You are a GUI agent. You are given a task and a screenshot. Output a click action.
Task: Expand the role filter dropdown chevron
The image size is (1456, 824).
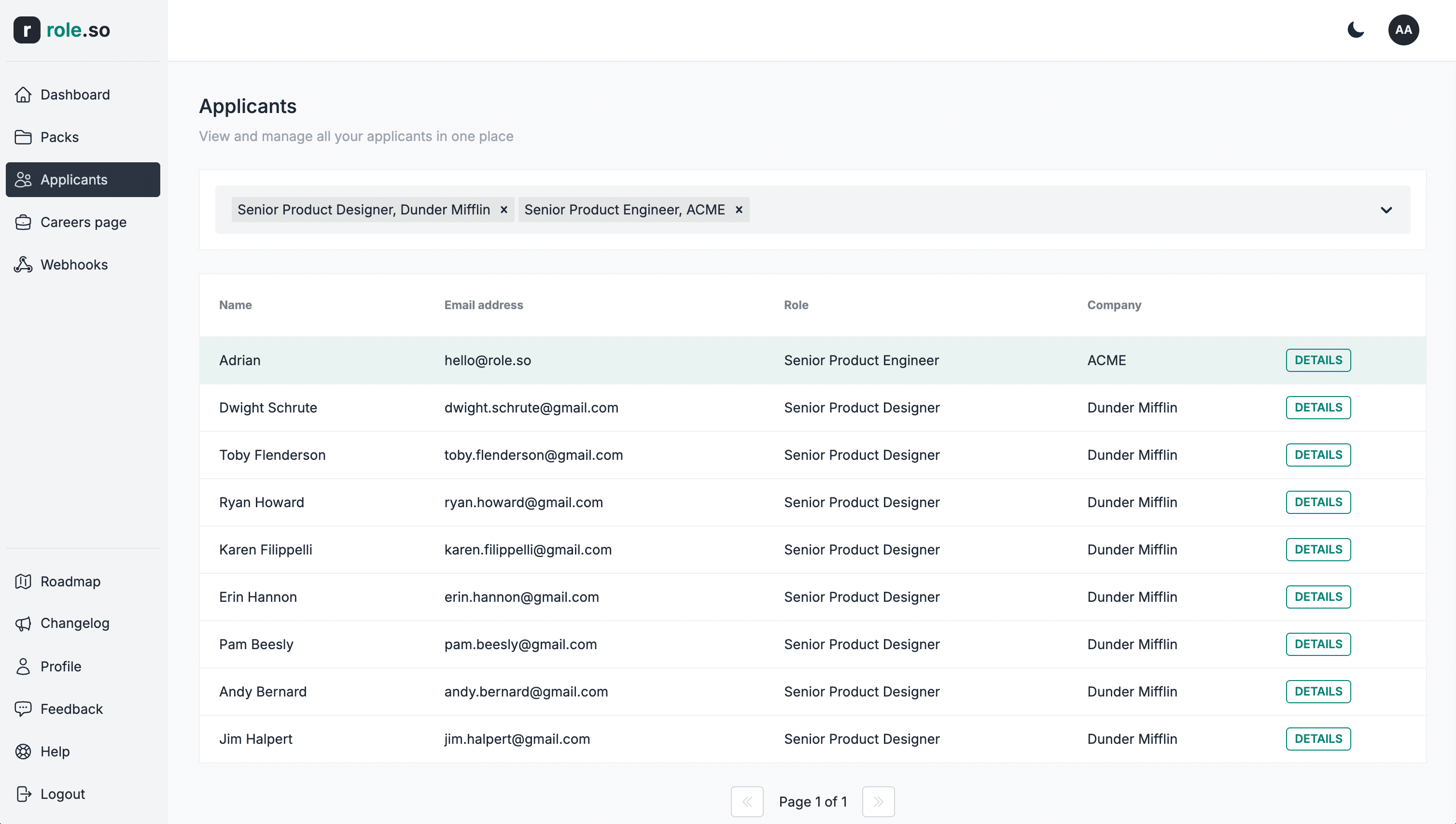(1386, 210)
